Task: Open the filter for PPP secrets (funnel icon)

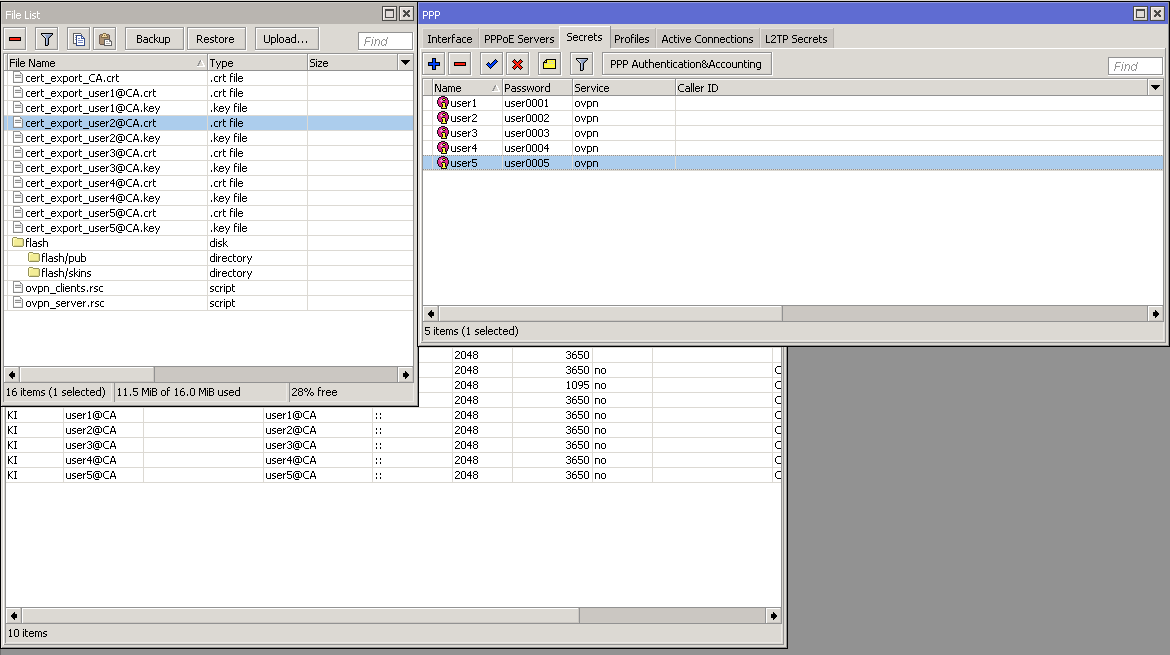Action: pos(581,63)
